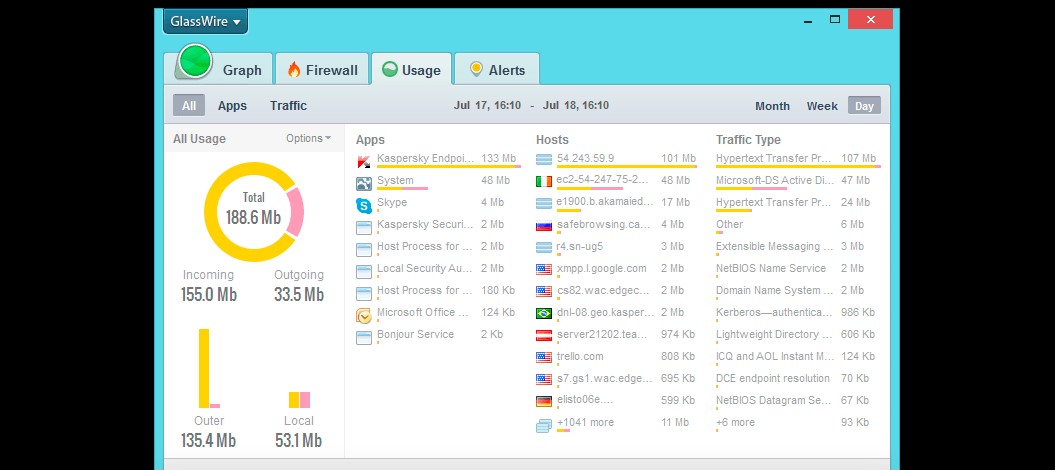Click Irish flag beside ec2-54-247-75 host
The image size is (1055, 470).
coord(544,182)
